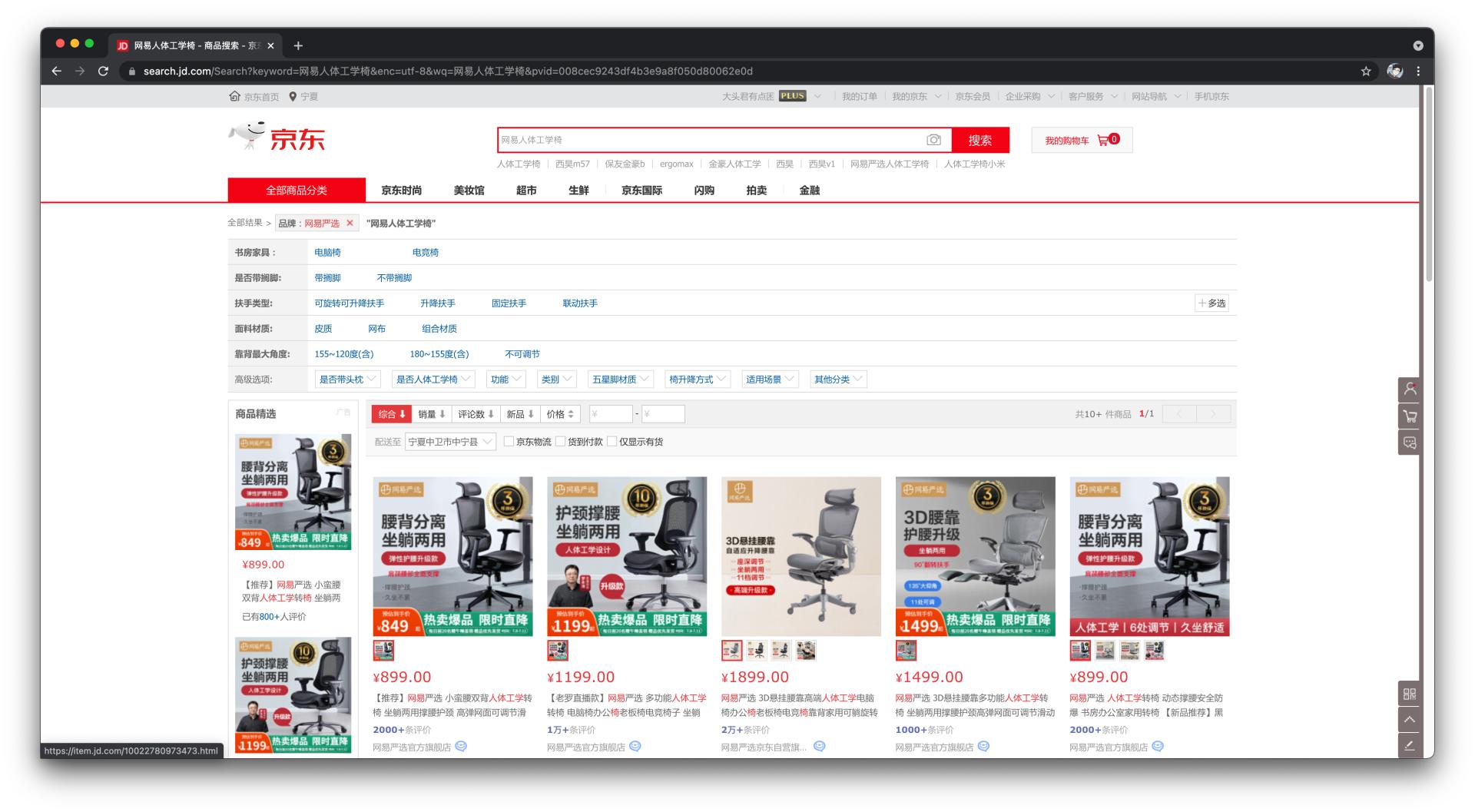Click the sidebar back-to-top arrow
The height and width of the screenshot is (812, 1475).
1410,720
